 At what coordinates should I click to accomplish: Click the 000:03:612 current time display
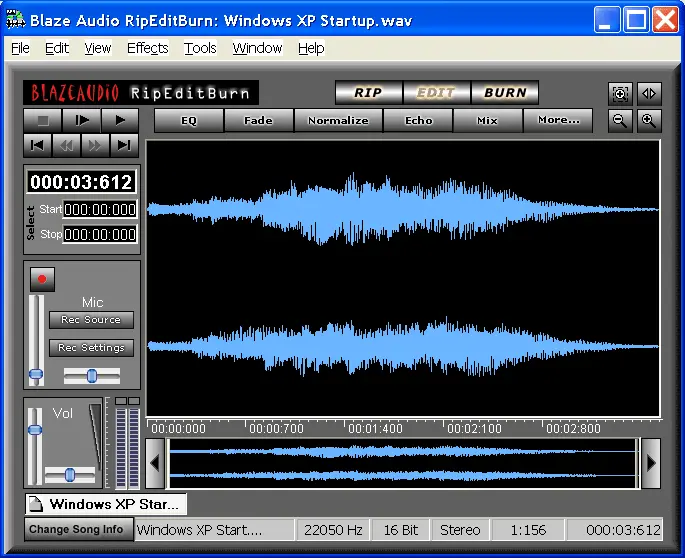coord(81,181)
